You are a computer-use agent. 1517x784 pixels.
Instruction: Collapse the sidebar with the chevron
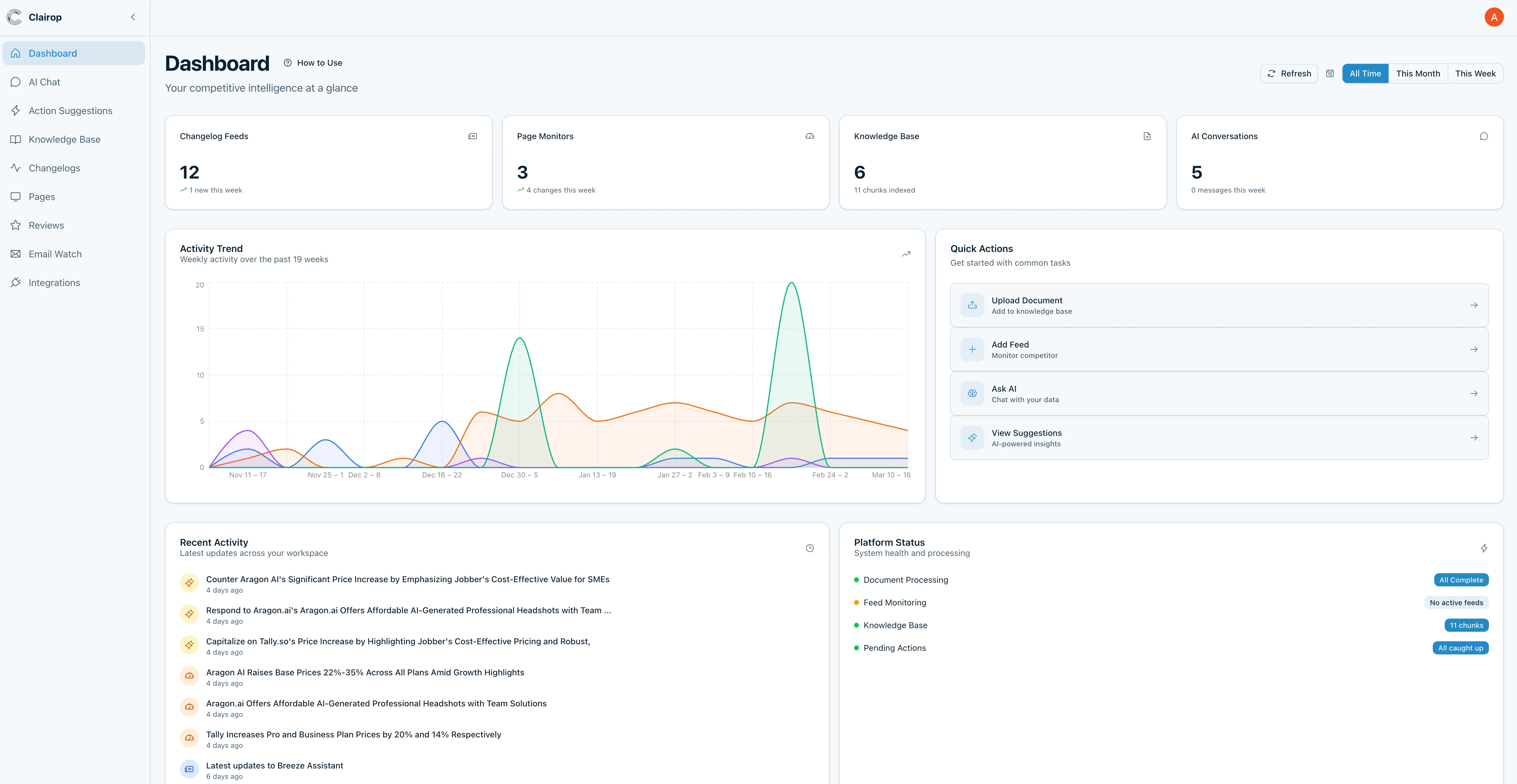[x=133, y=17]
